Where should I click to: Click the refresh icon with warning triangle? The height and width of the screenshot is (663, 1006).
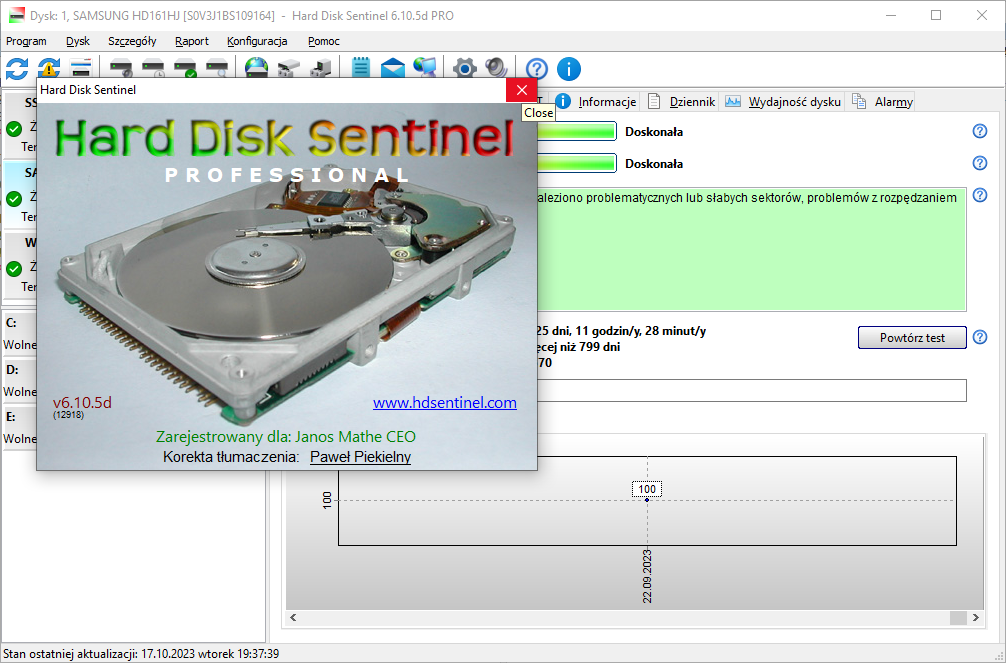[49, 68]
